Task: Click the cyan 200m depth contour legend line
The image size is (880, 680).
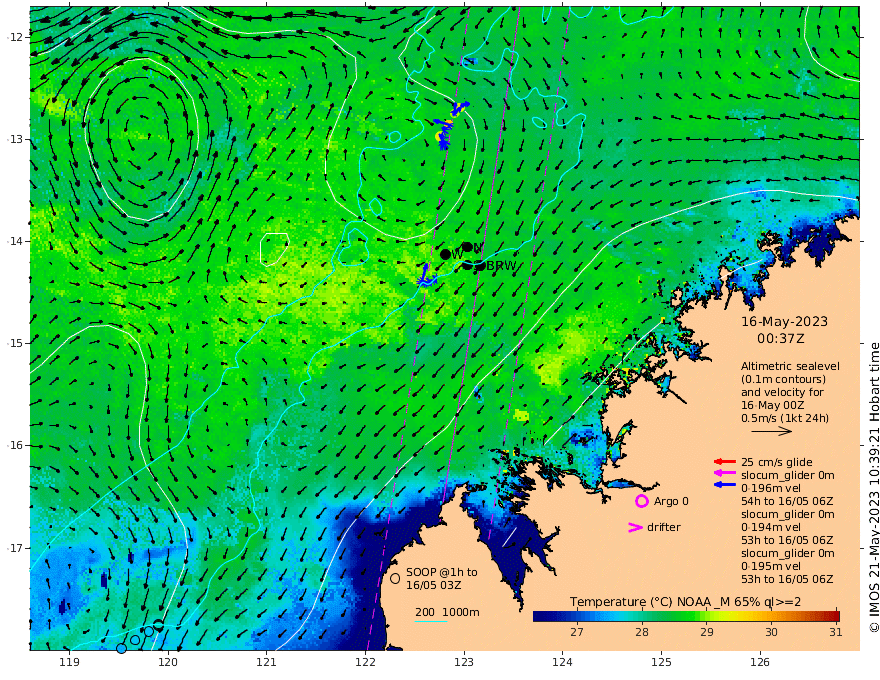Action: (x=431, y=621)
